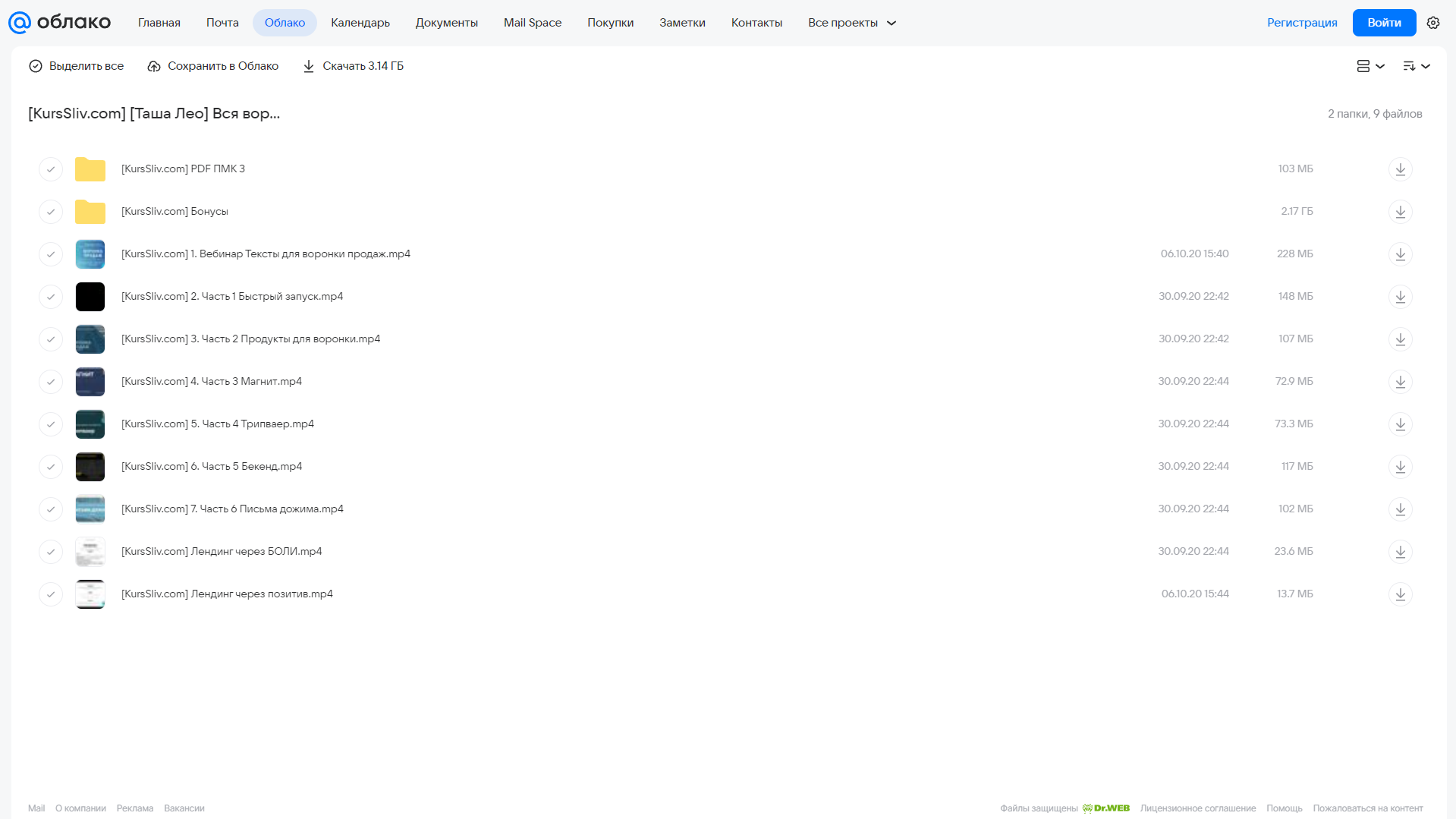The width and height of the screenshot is (1456, 819).
Task: Check the Лендинг через БОЛИ.mp4 checkbox
Action: [x=51, y=551]
